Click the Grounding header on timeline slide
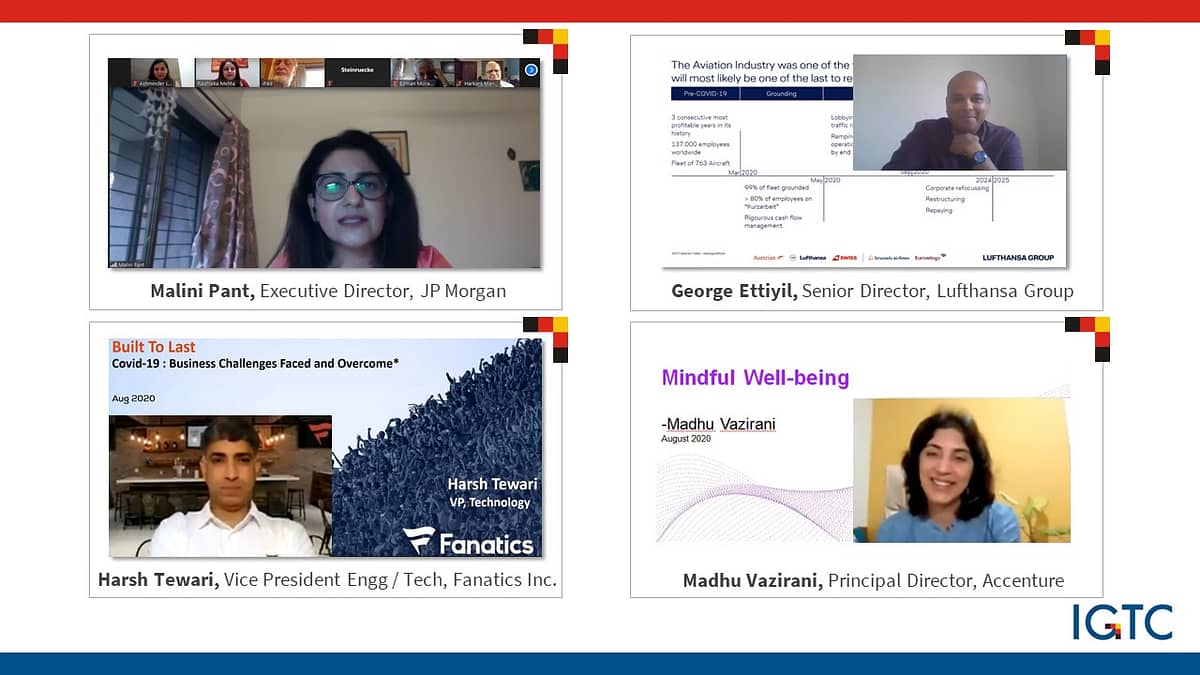The image size is (1200, 675). [781, 93]
